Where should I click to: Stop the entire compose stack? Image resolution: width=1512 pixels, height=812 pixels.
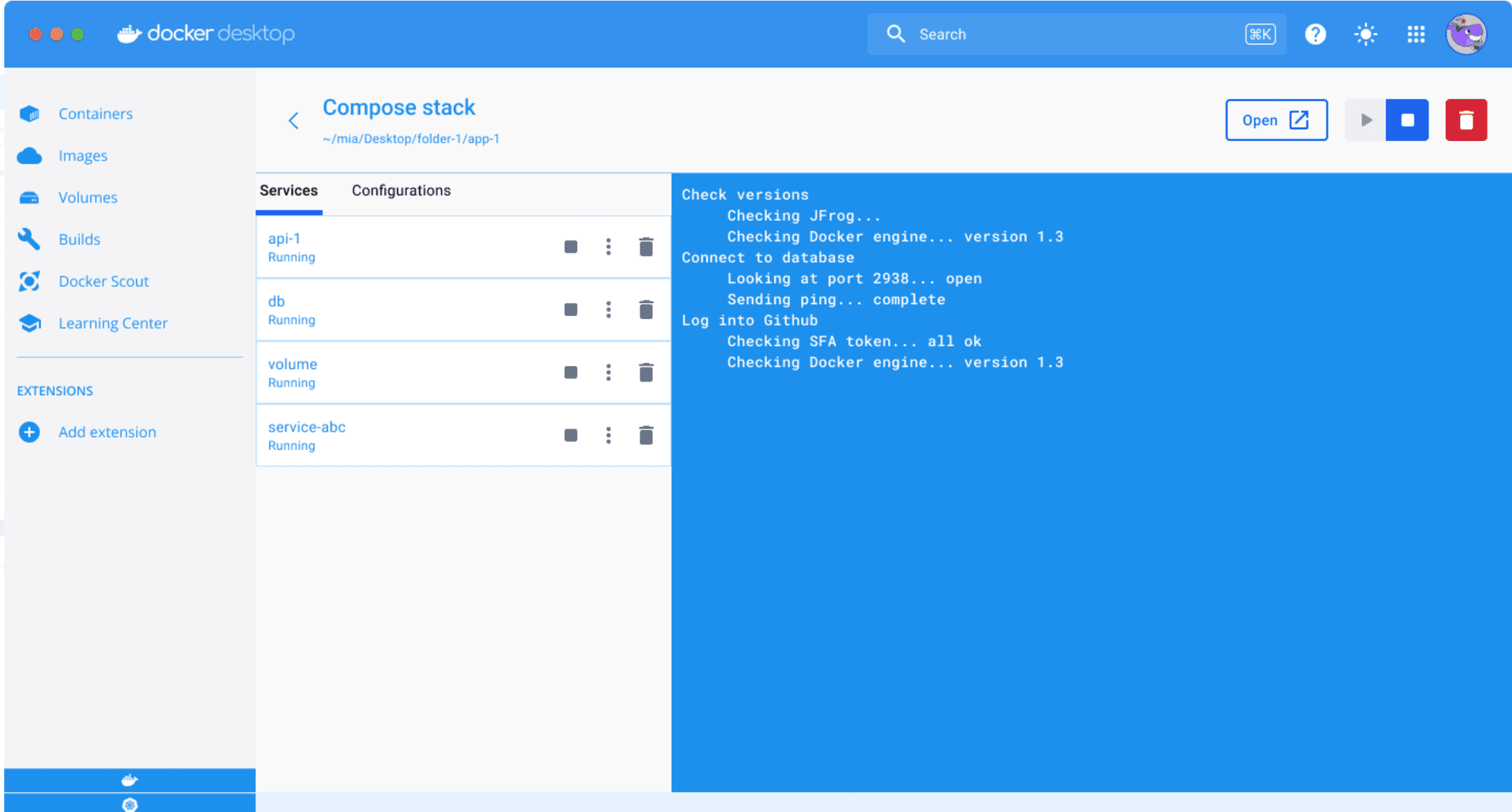[x=1407, y=121]
